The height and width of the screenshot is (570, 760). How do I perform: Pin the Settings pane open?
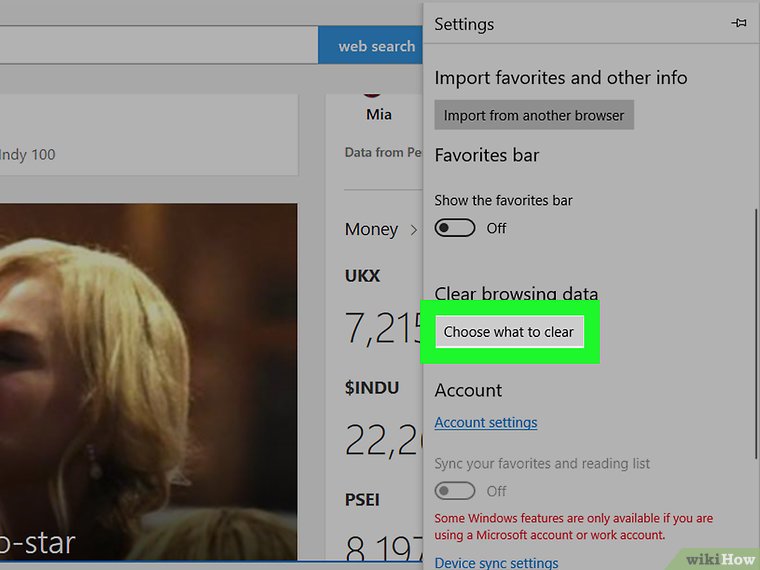pyautogui.click(x=739, y=23)
